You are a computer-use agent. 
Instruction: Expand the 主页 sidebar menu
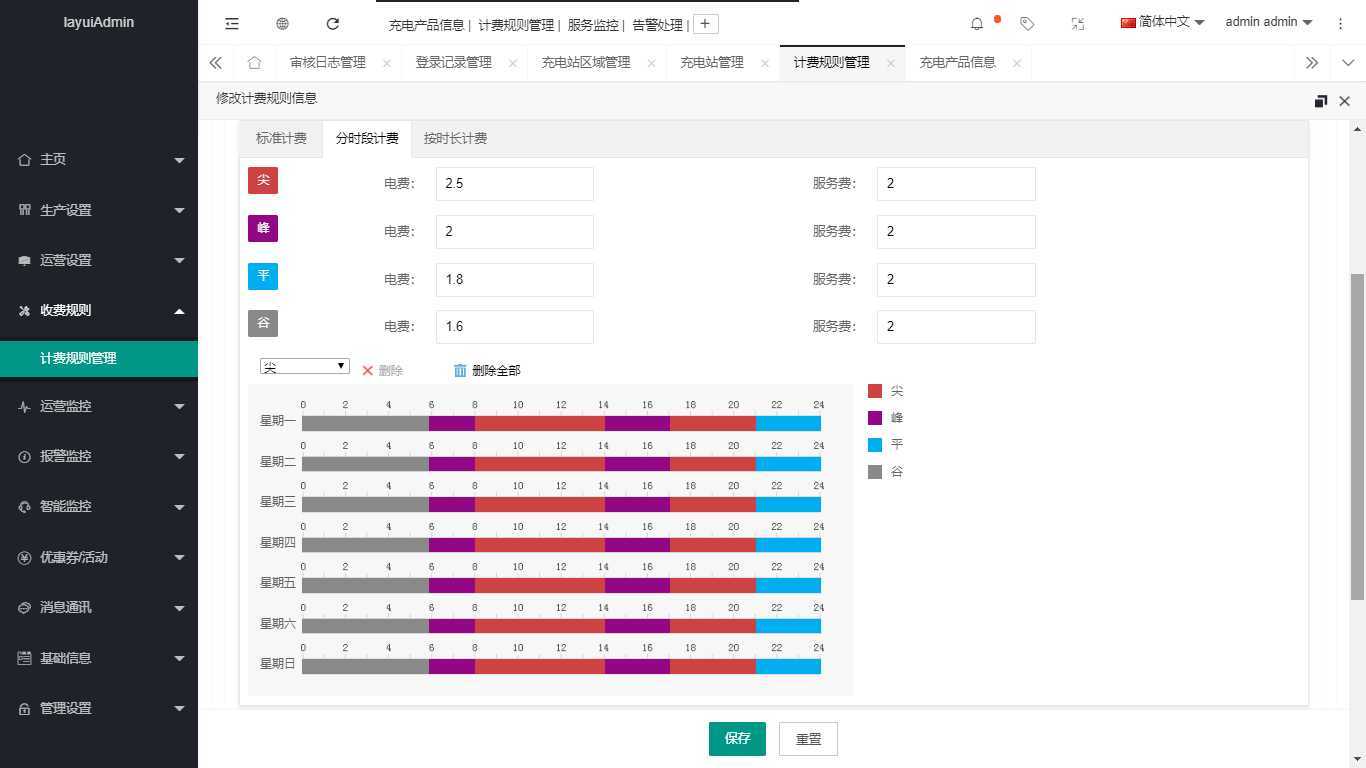(99, 160)
